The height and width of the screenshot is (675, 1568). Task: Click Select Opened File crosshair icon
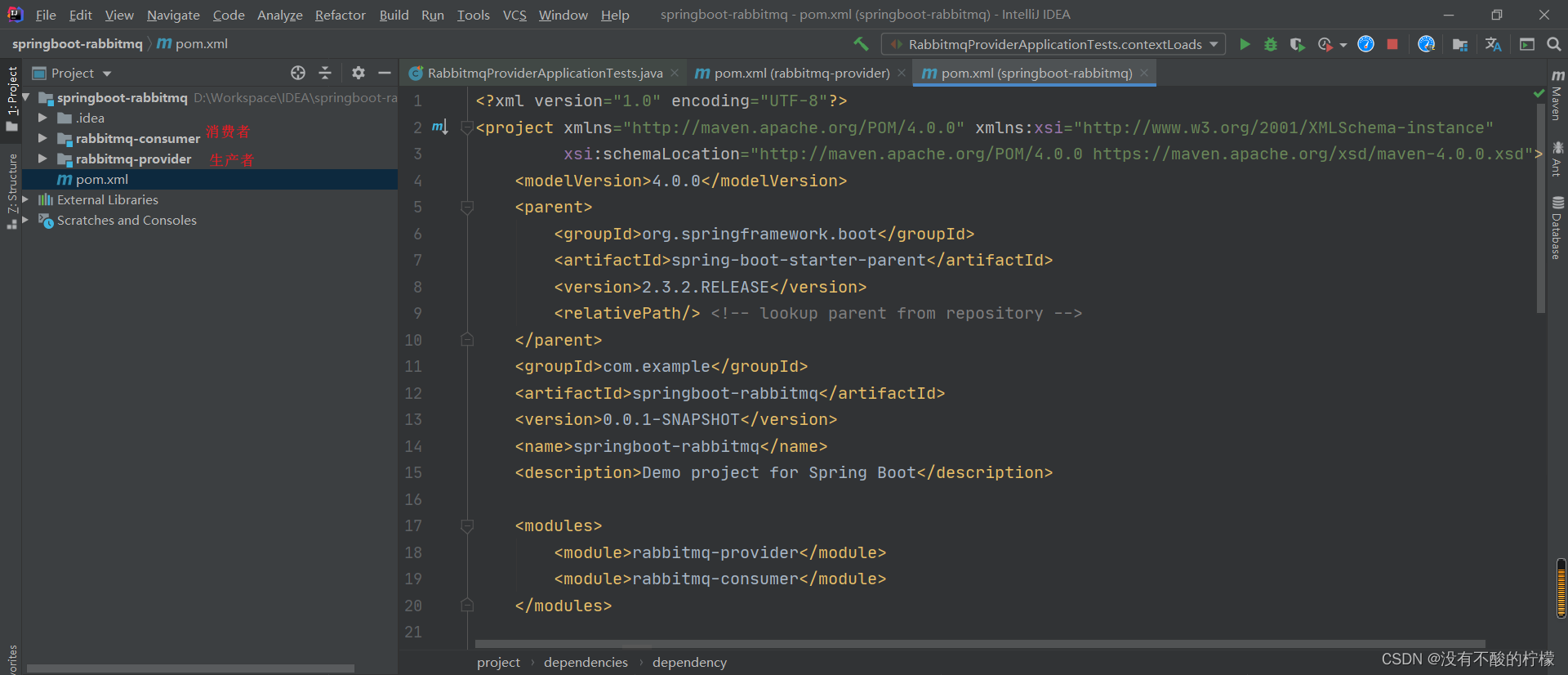(x=298, y=73)
